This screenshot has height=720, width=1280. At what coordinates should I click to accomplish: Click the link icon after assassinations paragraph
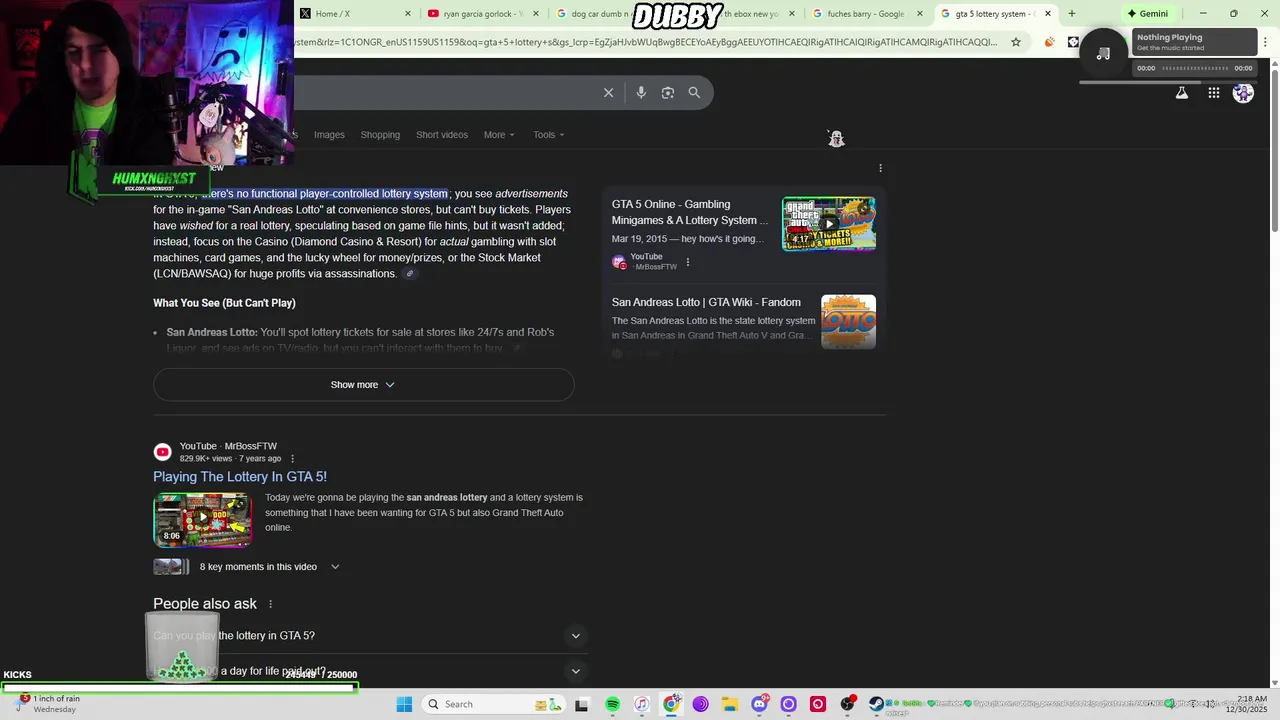409,274
